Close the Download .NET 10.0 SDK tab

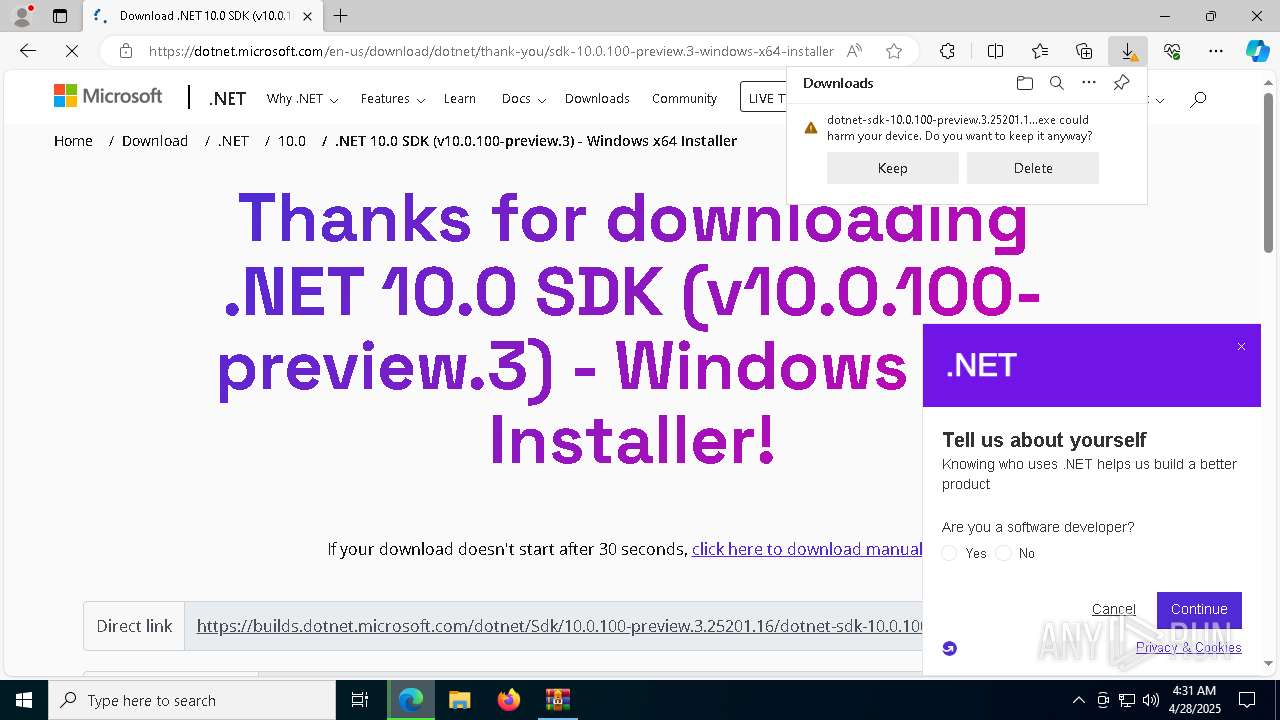coord(308,16)
